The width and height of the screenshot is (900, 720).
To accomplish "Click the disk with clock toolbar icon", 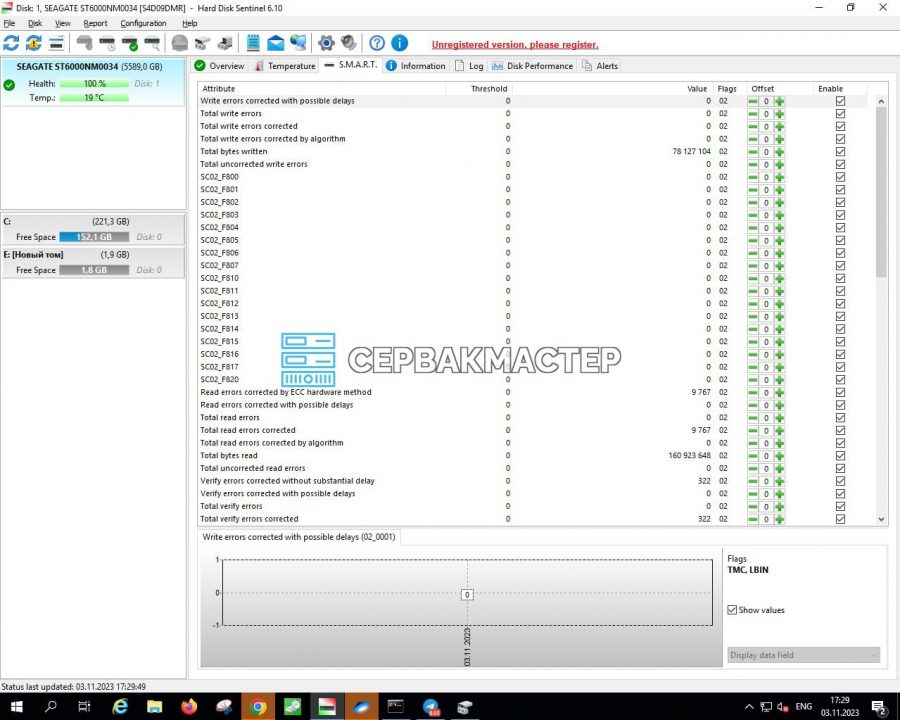I will pyautogui.click(x=107, y=43).
